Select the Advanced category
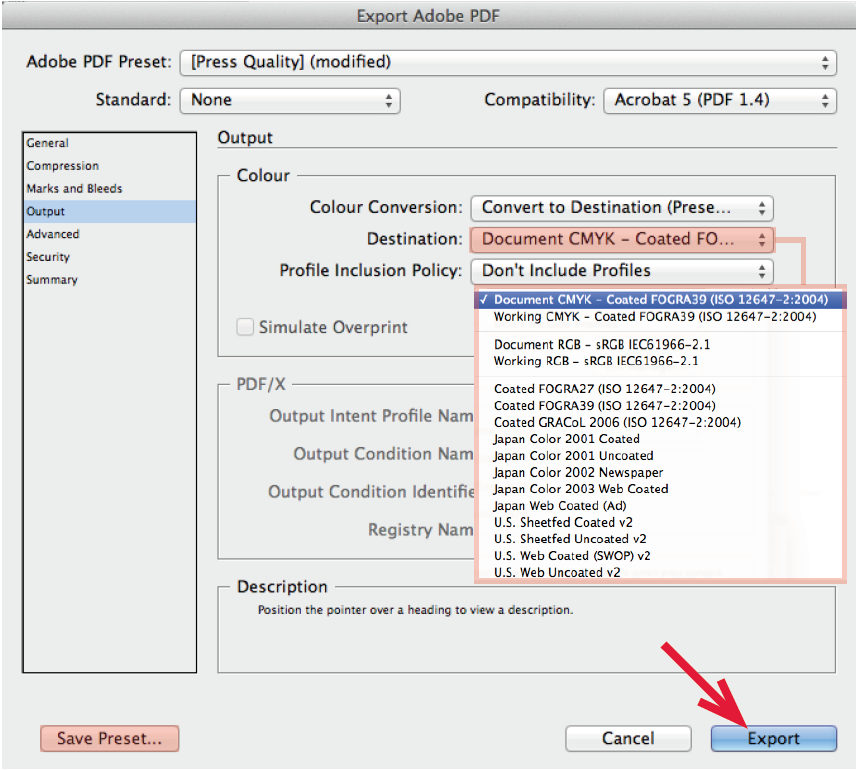Image resolution: width=858 pixels, height=770 pixels. (109, 234)
